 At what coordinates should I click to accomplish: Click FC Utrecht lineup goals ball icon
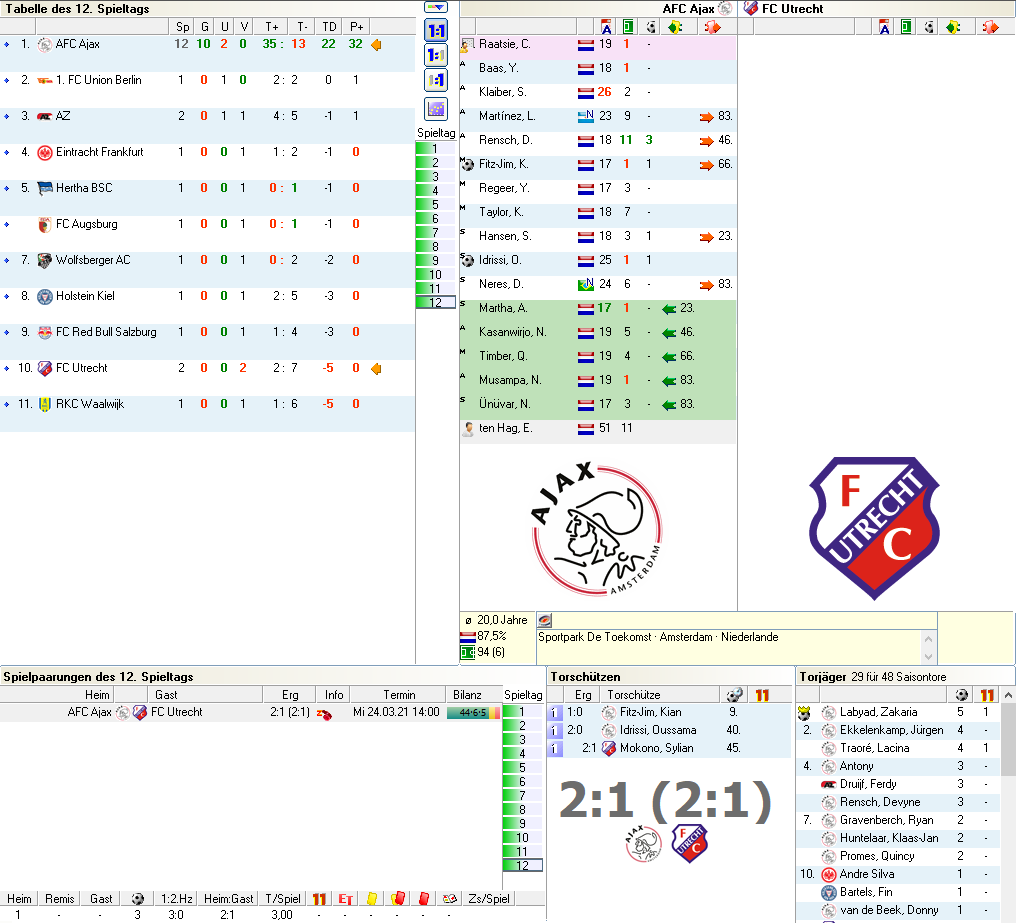coord(929,27)
